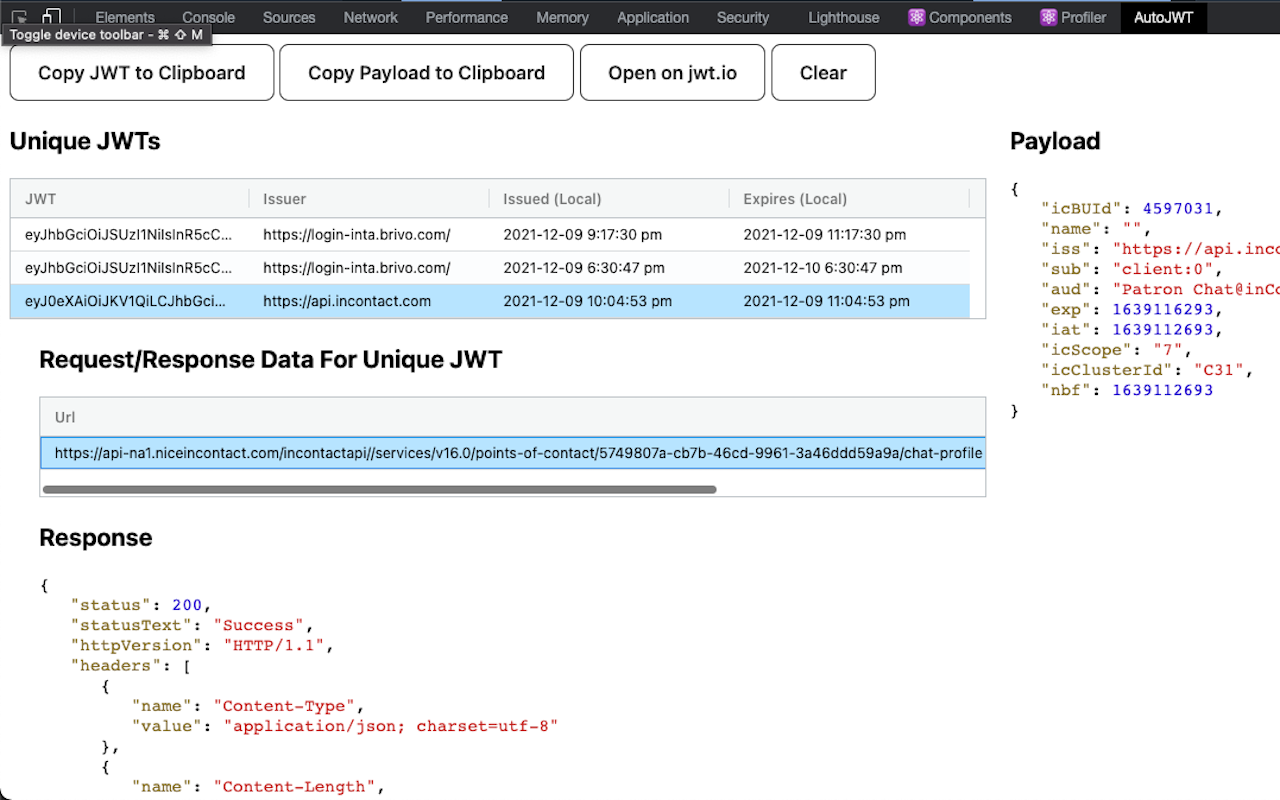Screen dimensions: 1280x800
Task: Click icBUId value 4597031 in payload
Action: point(1177,209)
